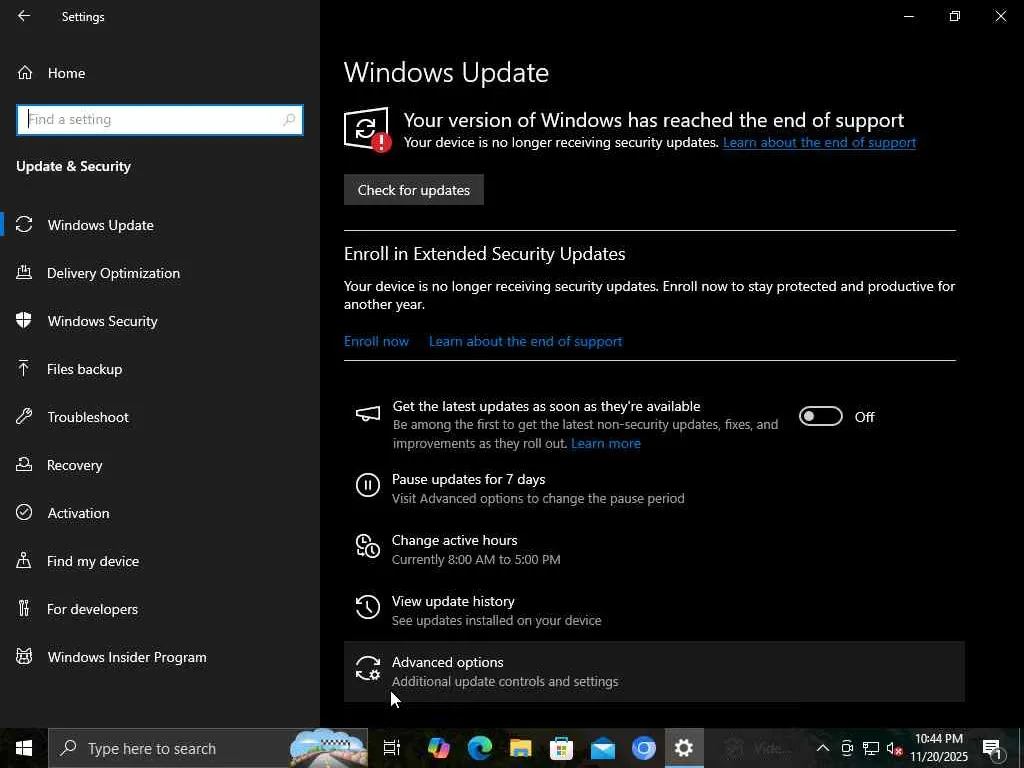
Task: Click the taskbar search box
Action: (x=208, y=748)
